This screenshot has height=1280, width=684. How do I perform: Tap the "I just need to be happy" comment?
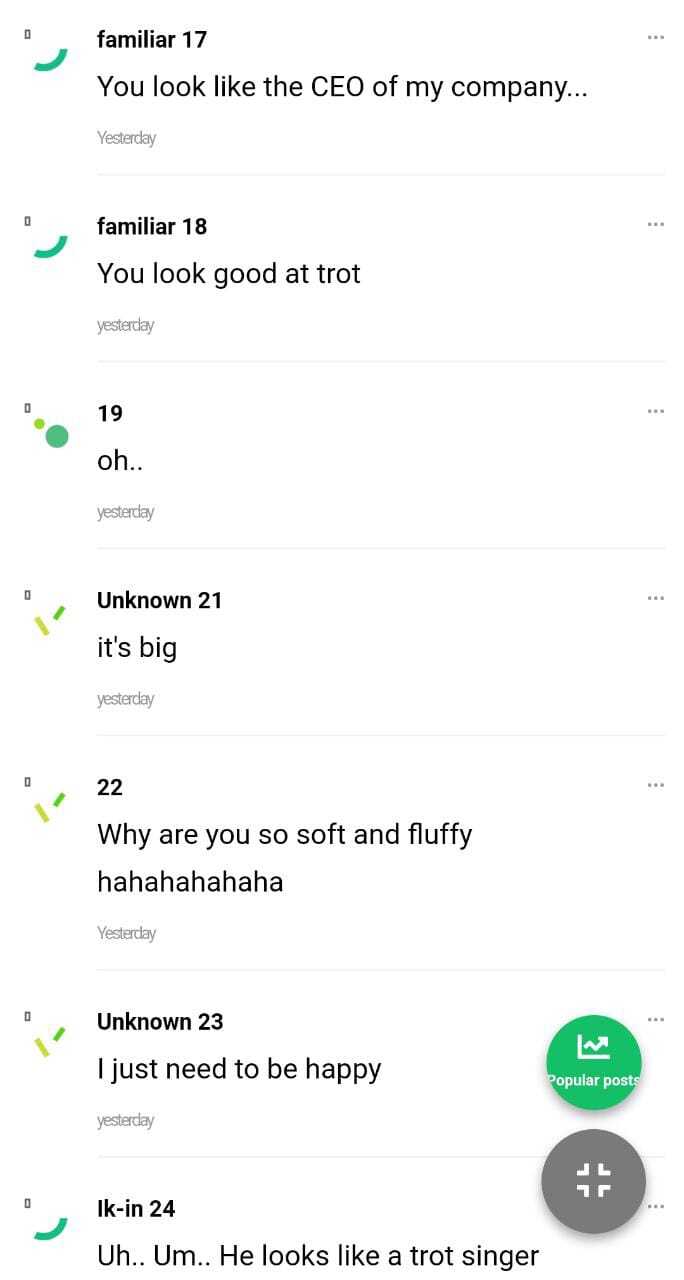tap(239, 1069)
